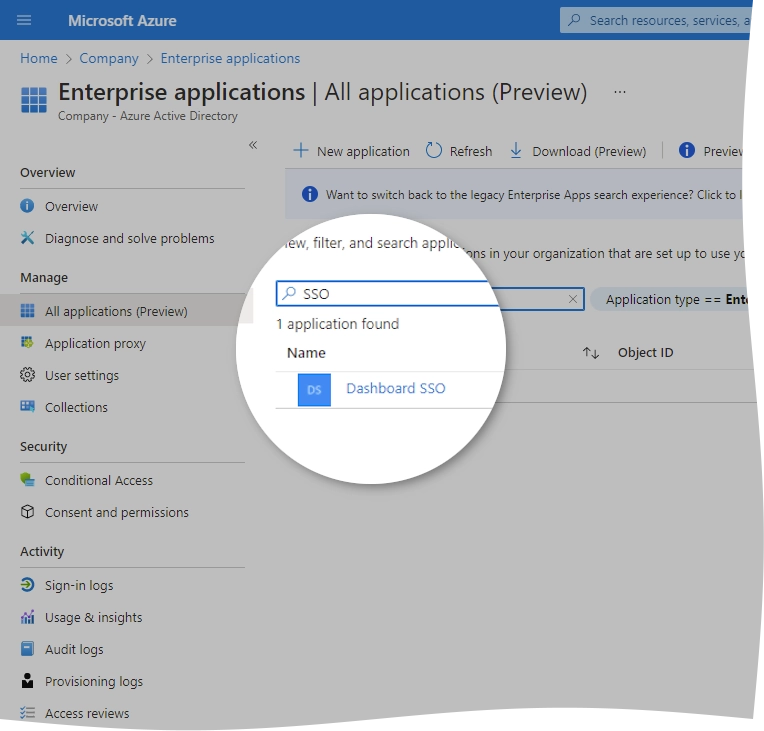The width and height of the screenshot is (764, 731).
Task: Open the Dashboard SSO application link
Action: pos(396,388)
